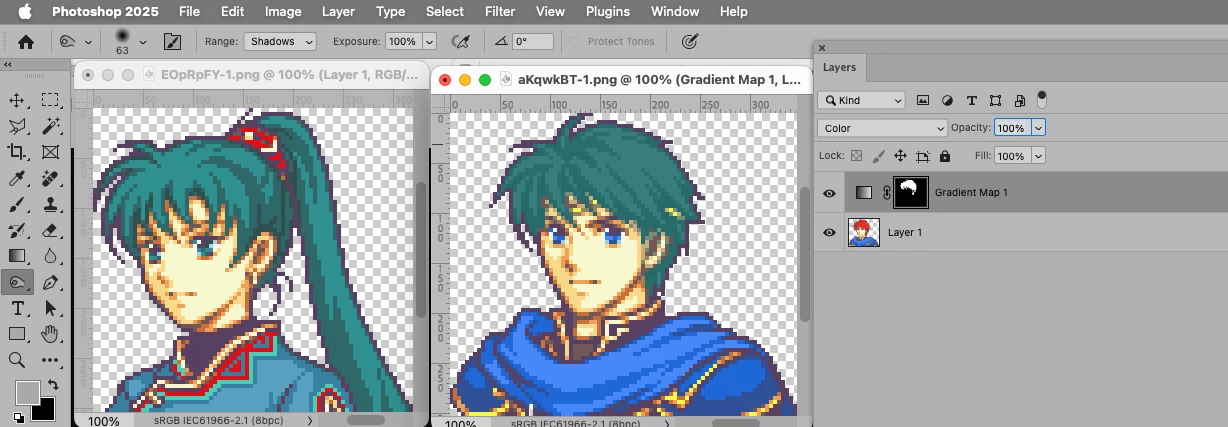This screenshot has height=427, width=1228.
Task: Enable the Protect Tones checkbox
Action: click(575, 42)
